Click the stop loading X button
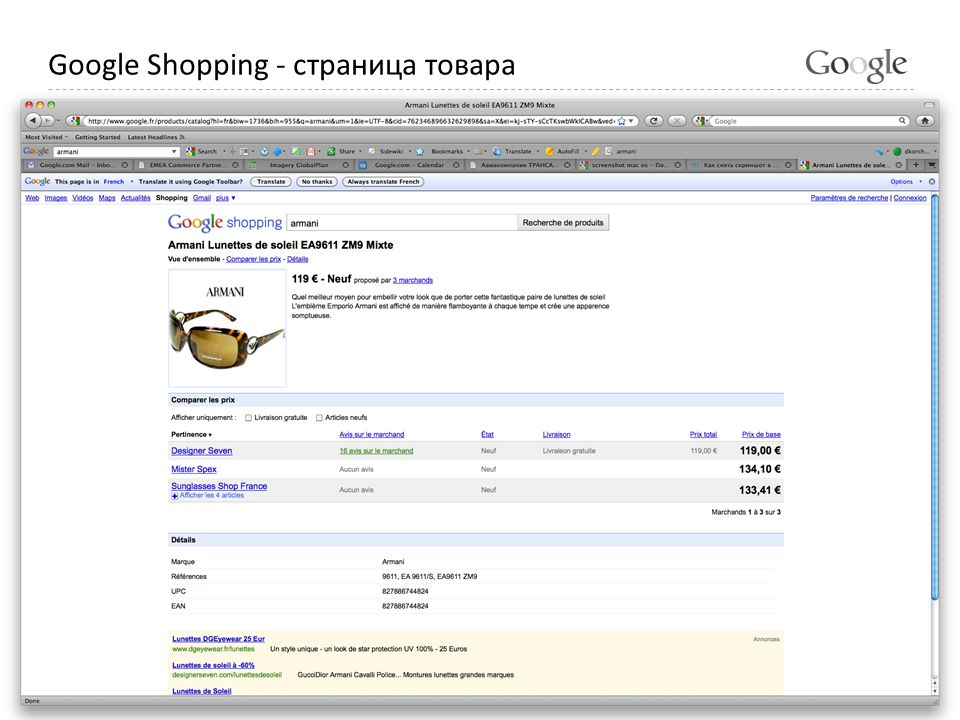 click(677, 121)
